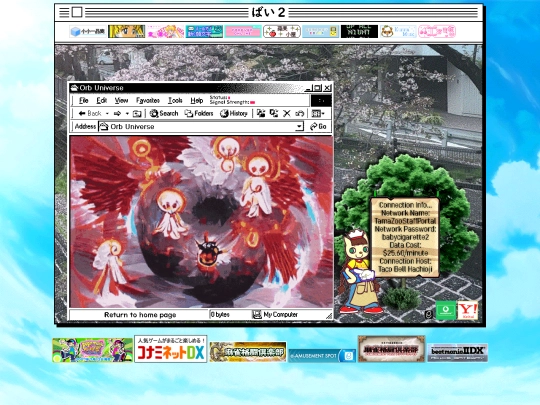540x405 pixels.
Task: Click the Delete X toolbar icon
Action: point(287,113)
